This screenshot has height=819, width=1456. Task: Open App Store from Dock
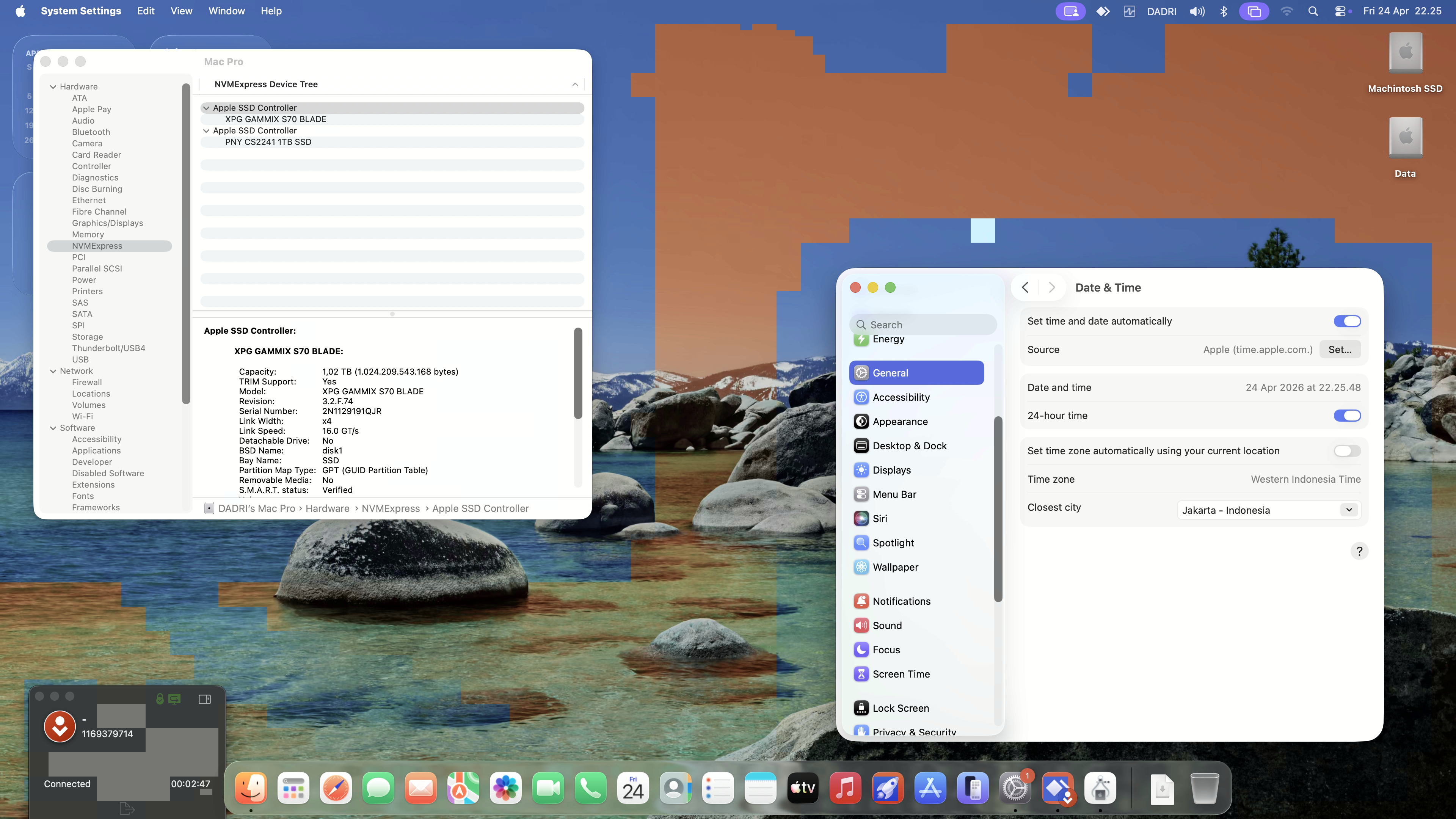pyautogui.click(x=930, y=788)
